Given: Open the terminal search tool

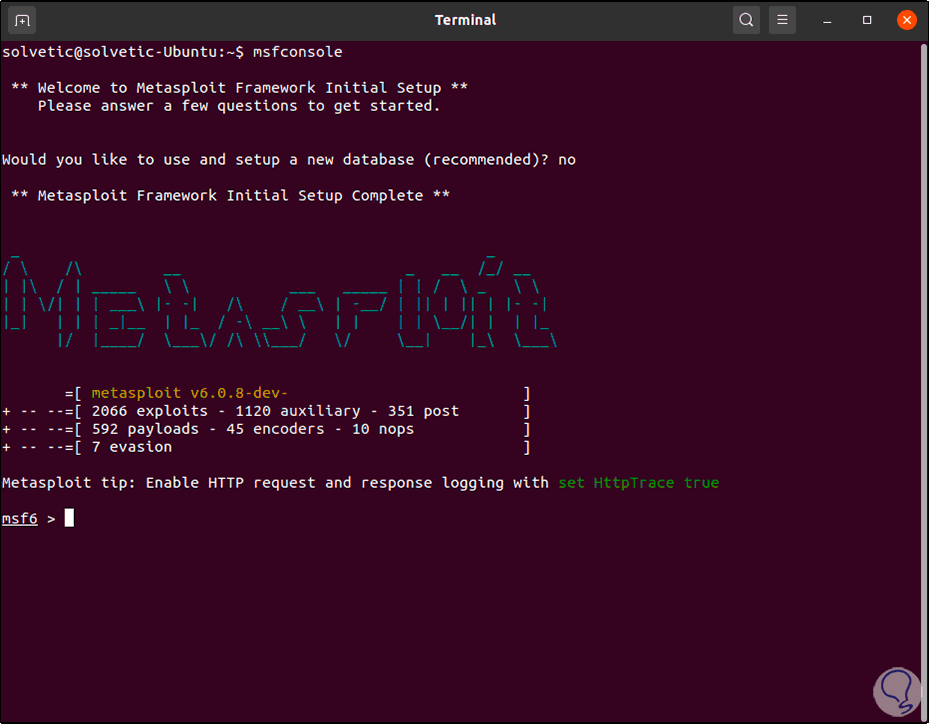Looking at the screenshot, I should (746, 20).
